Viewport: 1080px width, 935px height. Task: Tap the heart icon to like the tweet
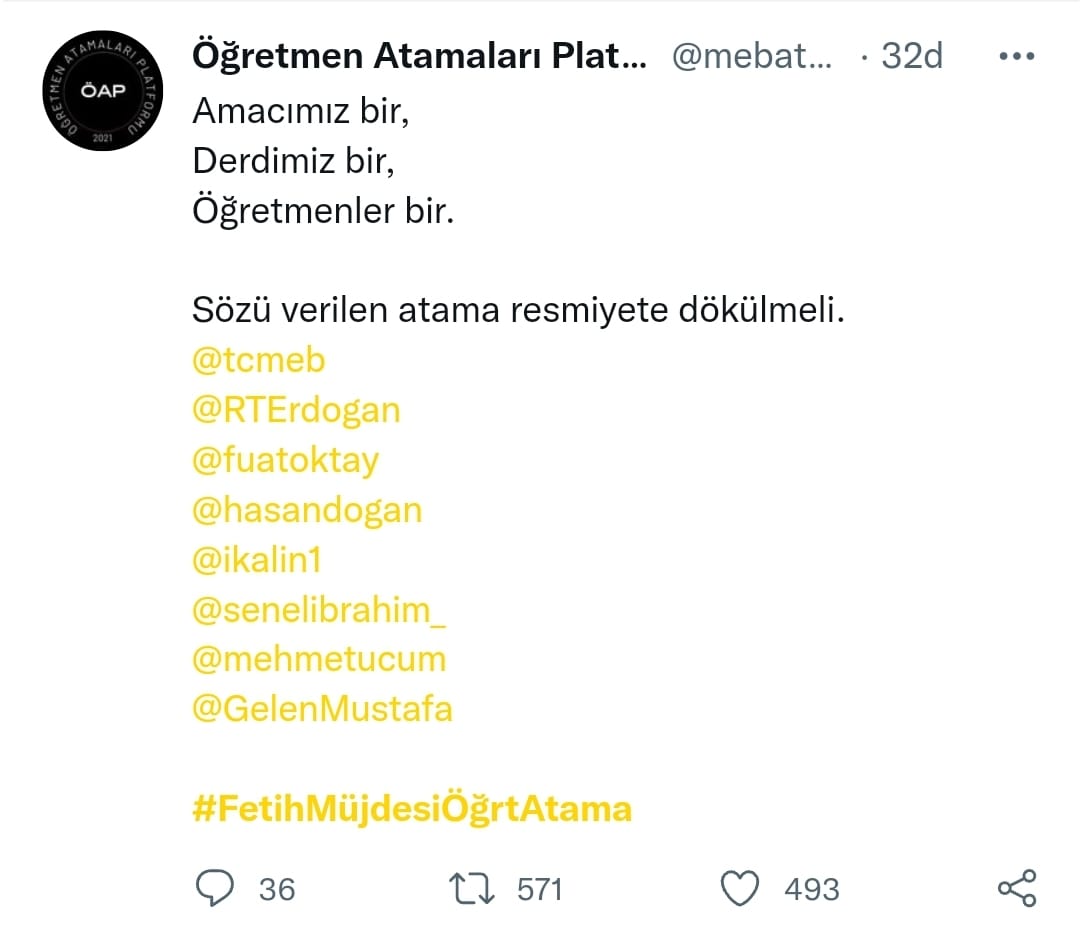(741, 886)
